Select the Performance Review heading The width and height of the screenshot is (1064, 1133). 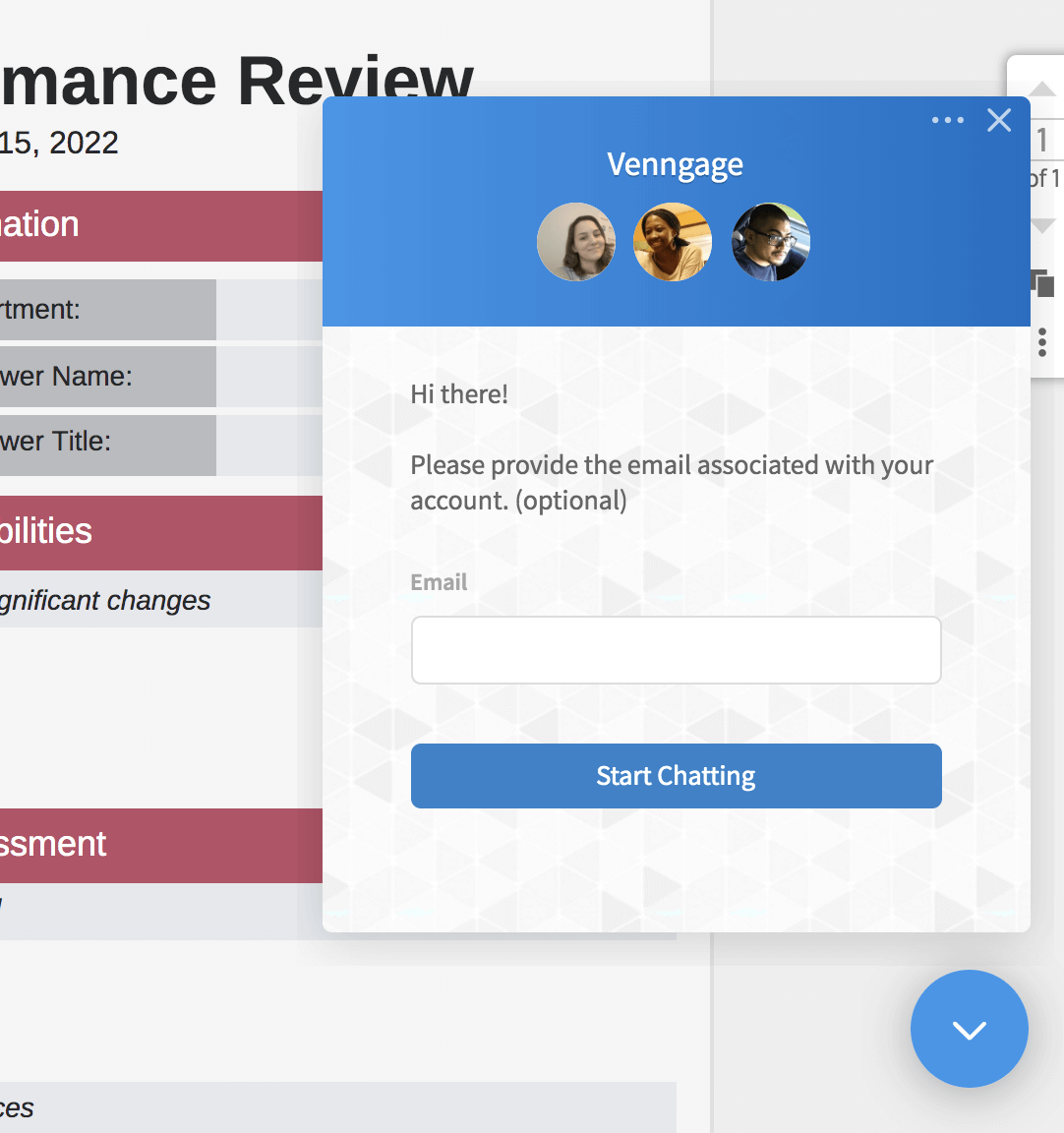tap(237, 81)
